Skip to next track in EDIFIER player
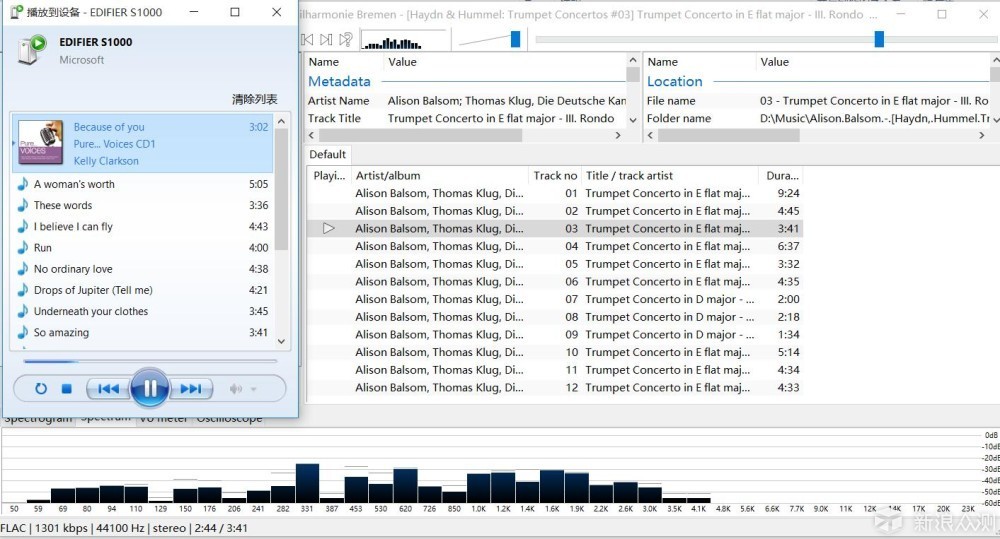Image resolution: width=1000 pixels, height=539 pixels. (190, 389)
